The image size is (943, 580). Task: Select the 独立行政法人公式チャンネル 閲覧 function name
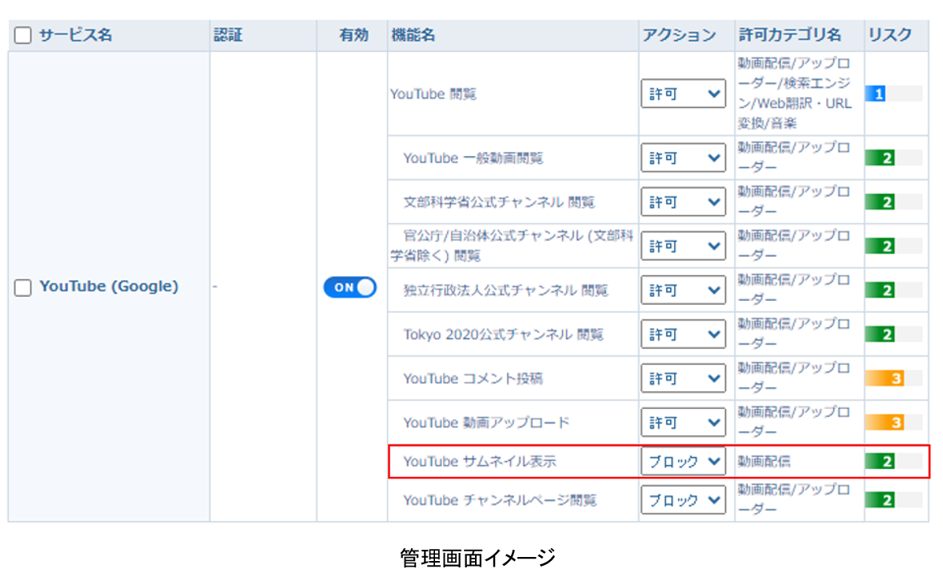tap(506, 290)
